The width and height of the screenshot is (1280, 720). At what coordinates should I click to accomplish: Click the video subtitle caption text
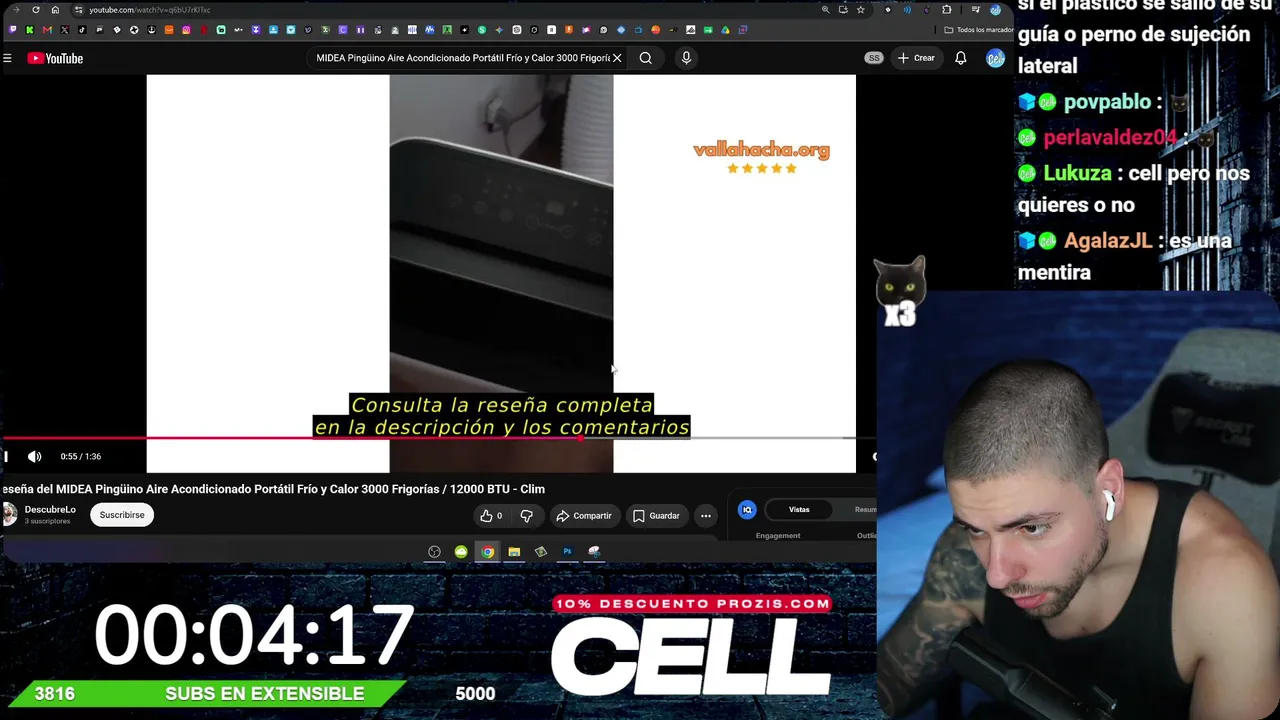click(x=502, y=416)
